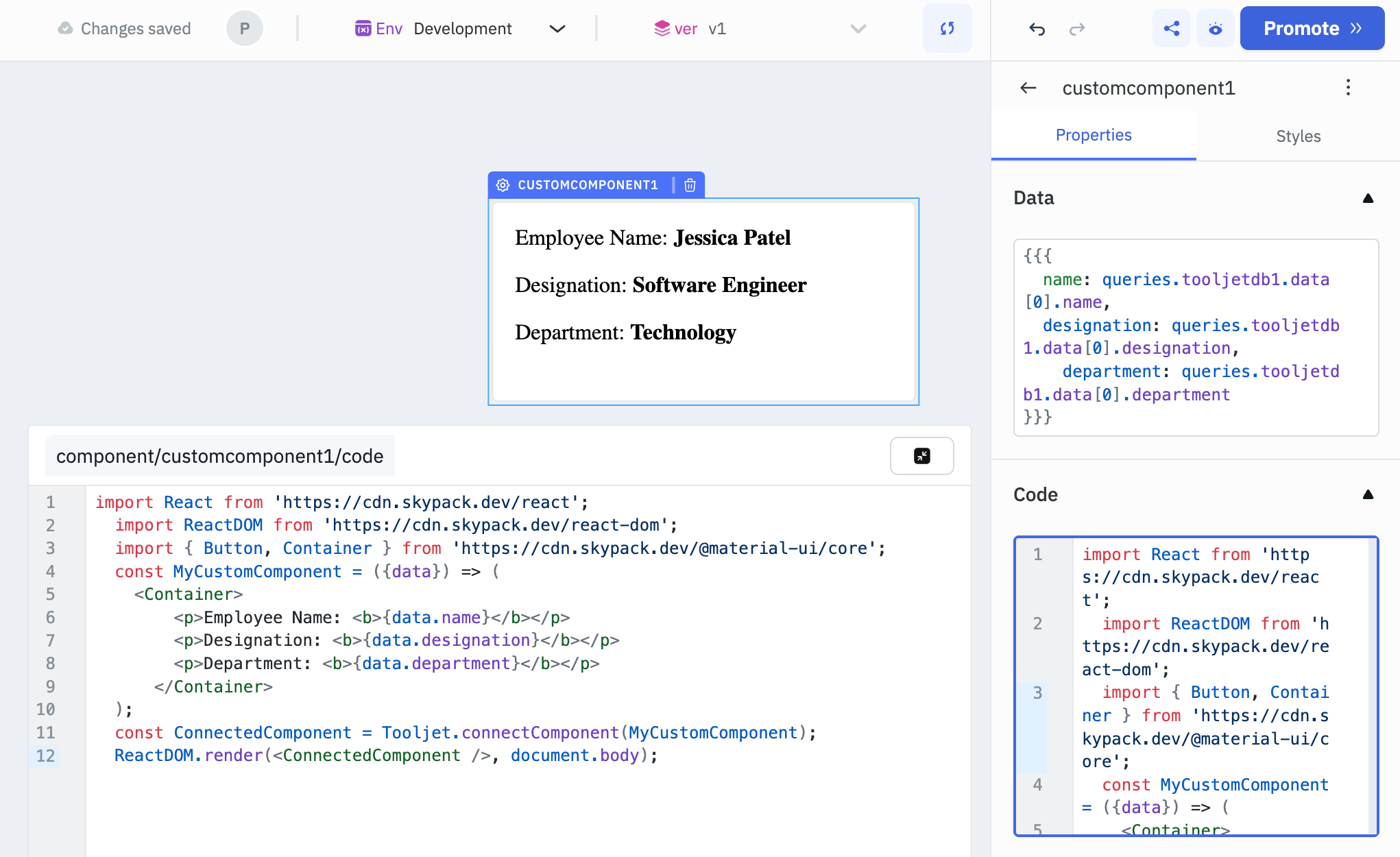
Task: Click the Promote button
Action: 1311,28
